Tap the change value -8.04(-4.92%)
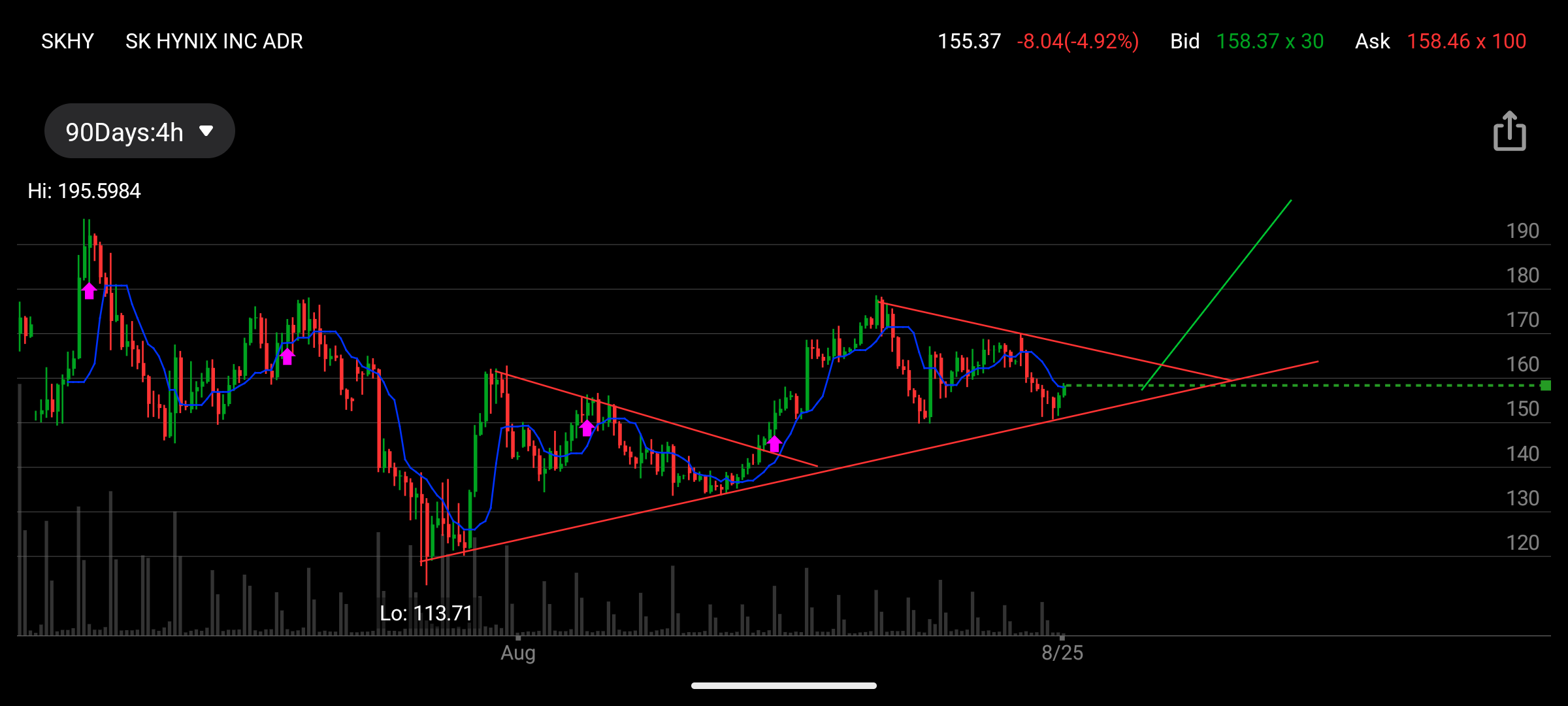The height and width of the screenshot is (706, 1568). pos(1078,41)
